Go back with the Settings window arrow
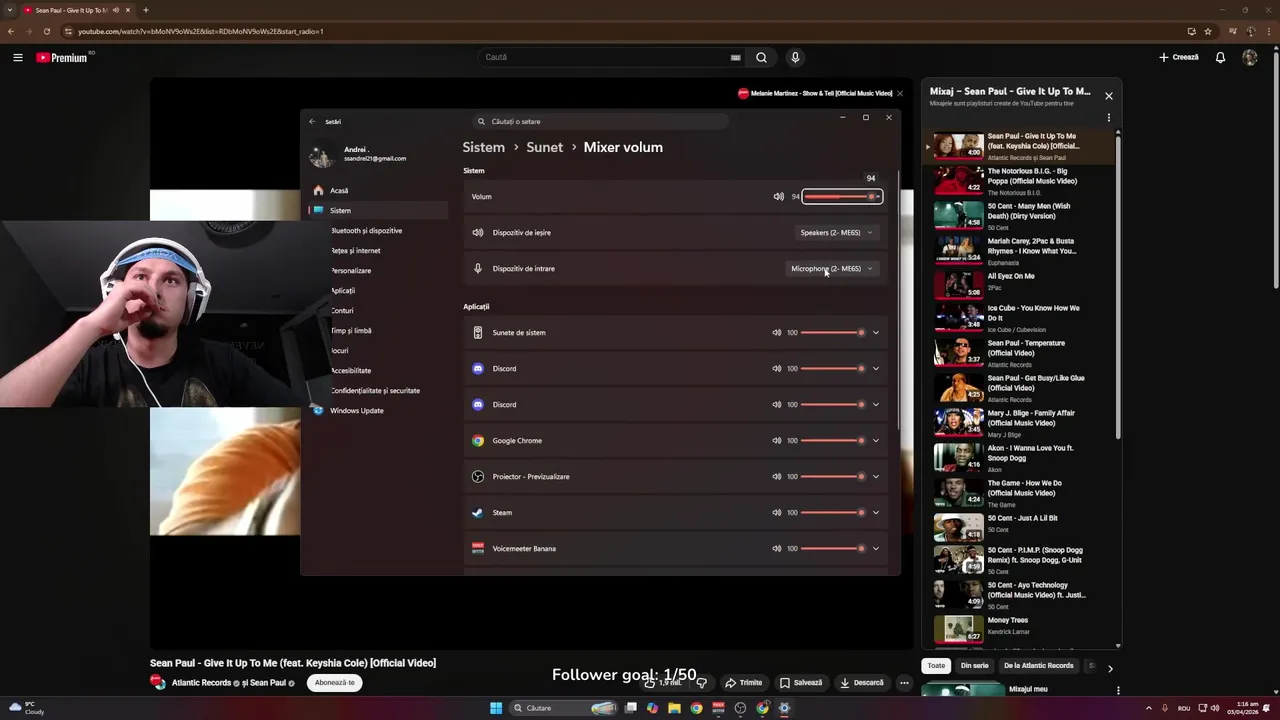1280x720 pixels. click(312, 121)
